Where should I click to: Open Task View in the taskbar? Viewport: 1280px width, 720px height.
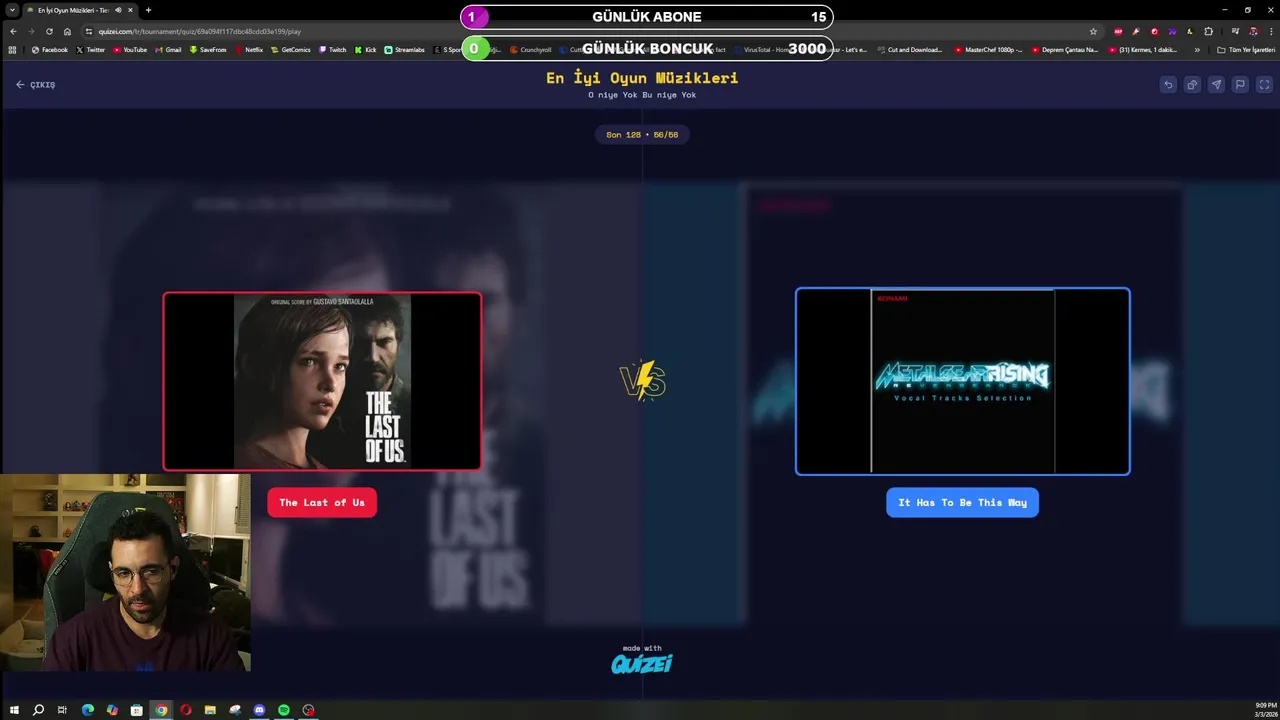point(62,710)
